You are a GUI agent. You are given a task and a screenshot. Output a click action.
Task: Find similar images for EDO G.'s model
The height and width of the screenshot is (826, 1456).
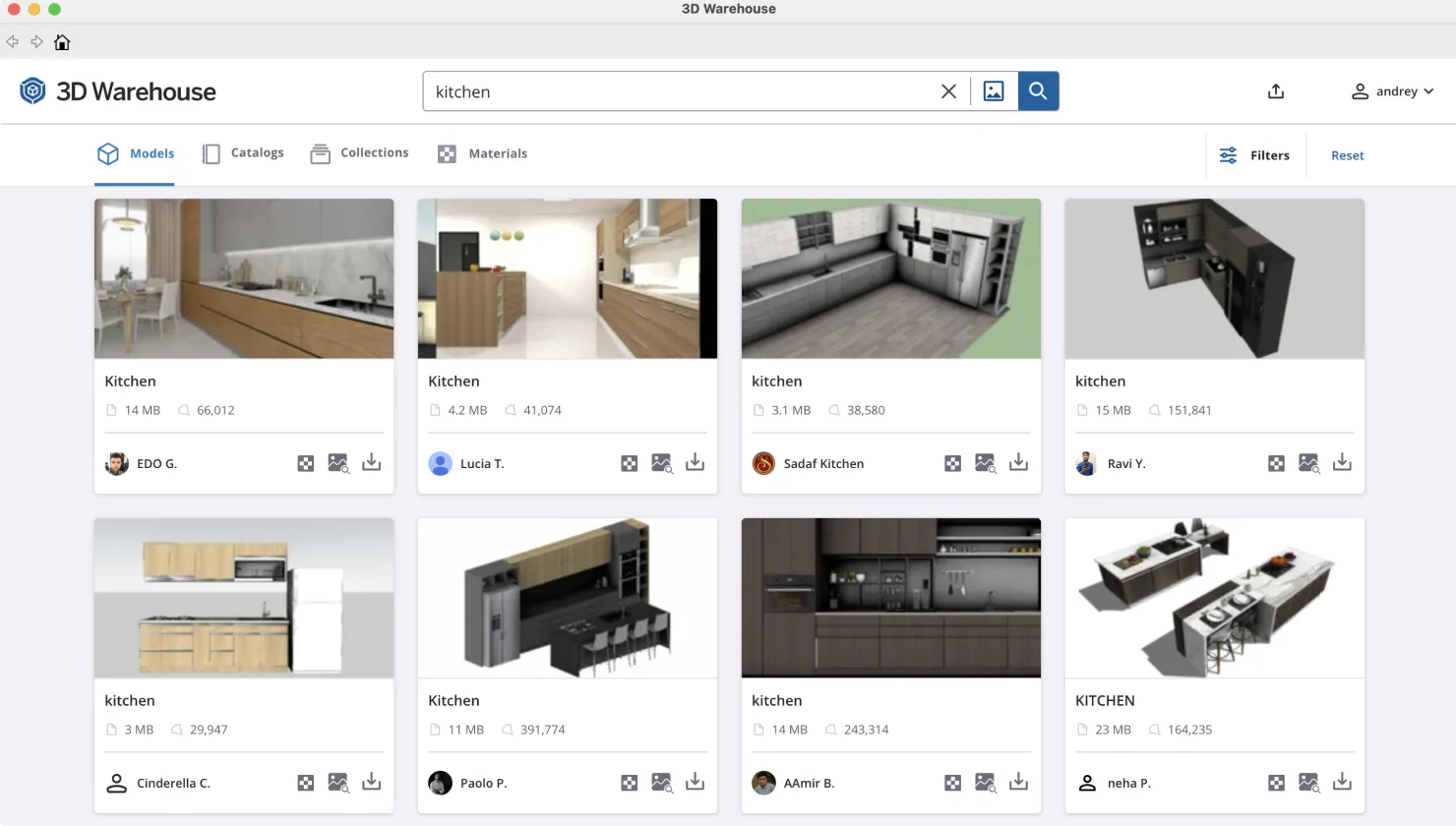(338, 463)
